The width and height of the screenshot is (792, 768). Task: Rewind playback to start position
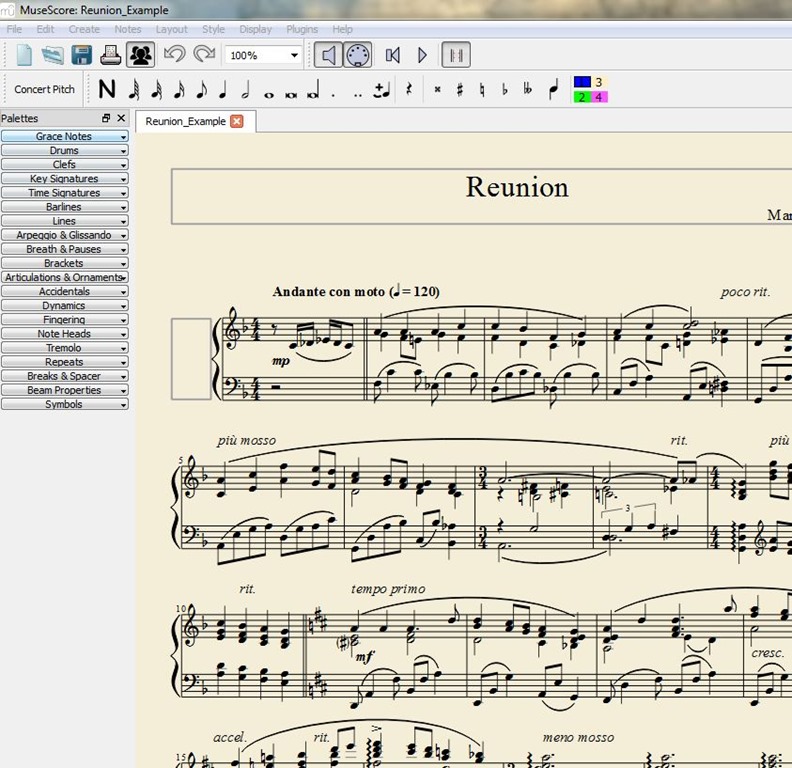pyautogui.click(x=393, y=55)
